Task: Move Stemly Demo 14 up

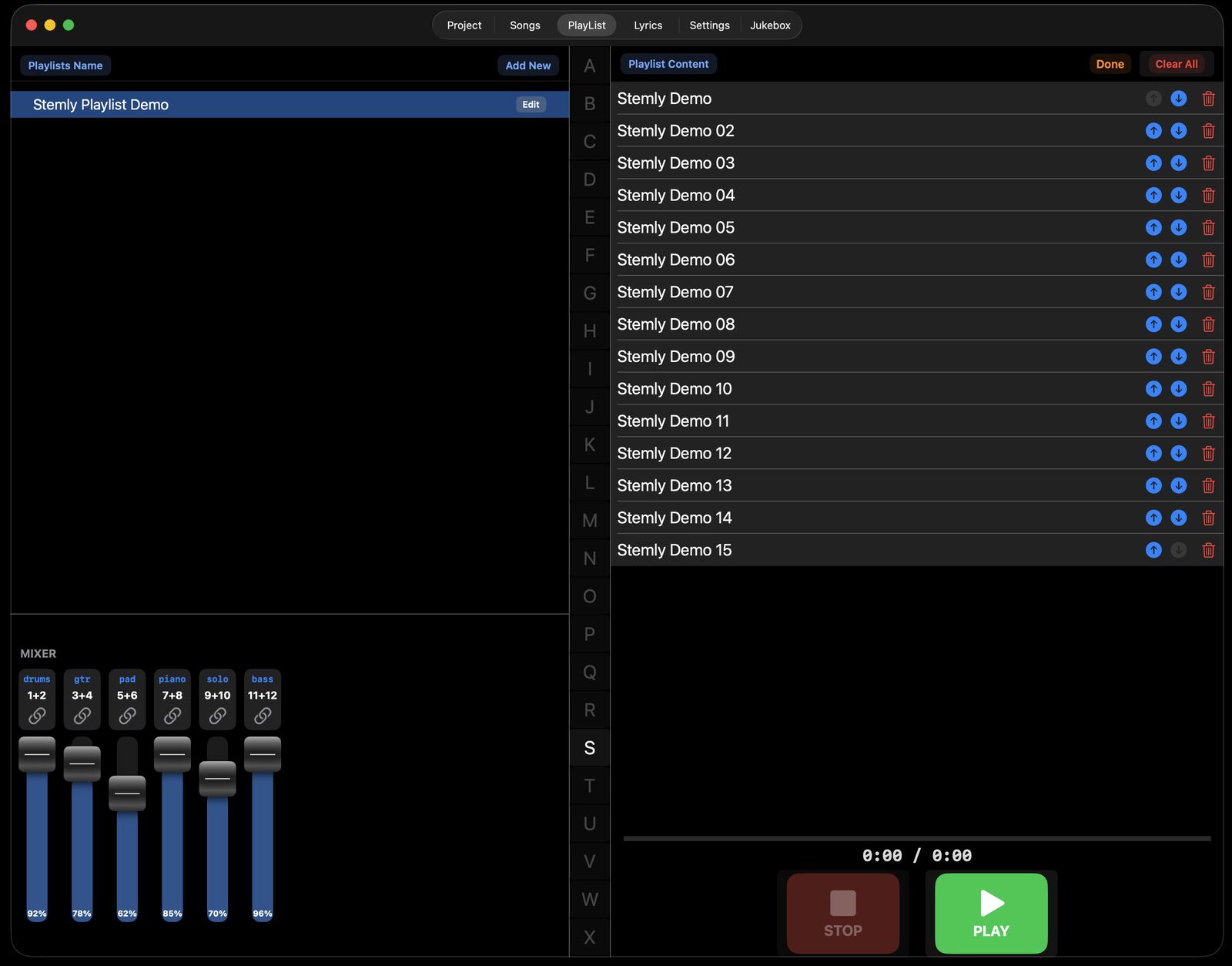Action: 1153,518
